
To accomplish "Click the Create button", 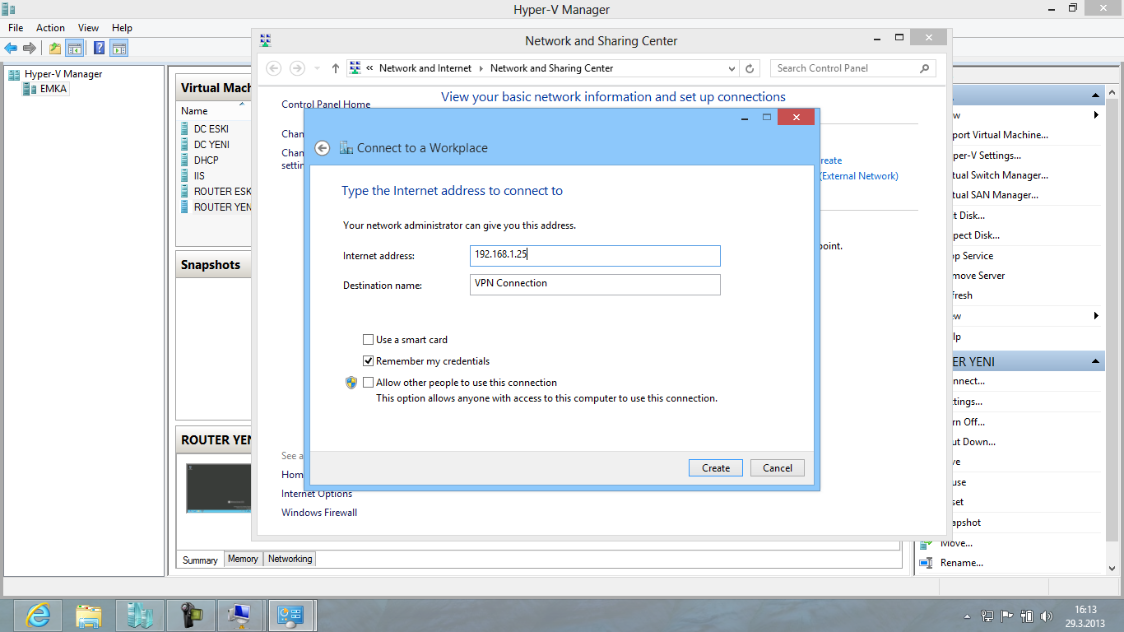I will pyautogui.click(x=715, y=468).
